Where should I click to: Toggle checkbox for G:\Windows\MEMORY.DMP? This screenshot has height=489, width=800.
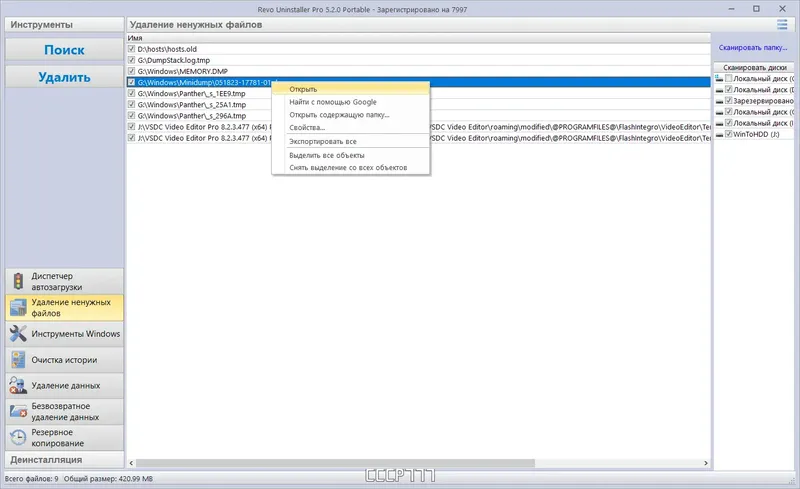coord(131,71)
